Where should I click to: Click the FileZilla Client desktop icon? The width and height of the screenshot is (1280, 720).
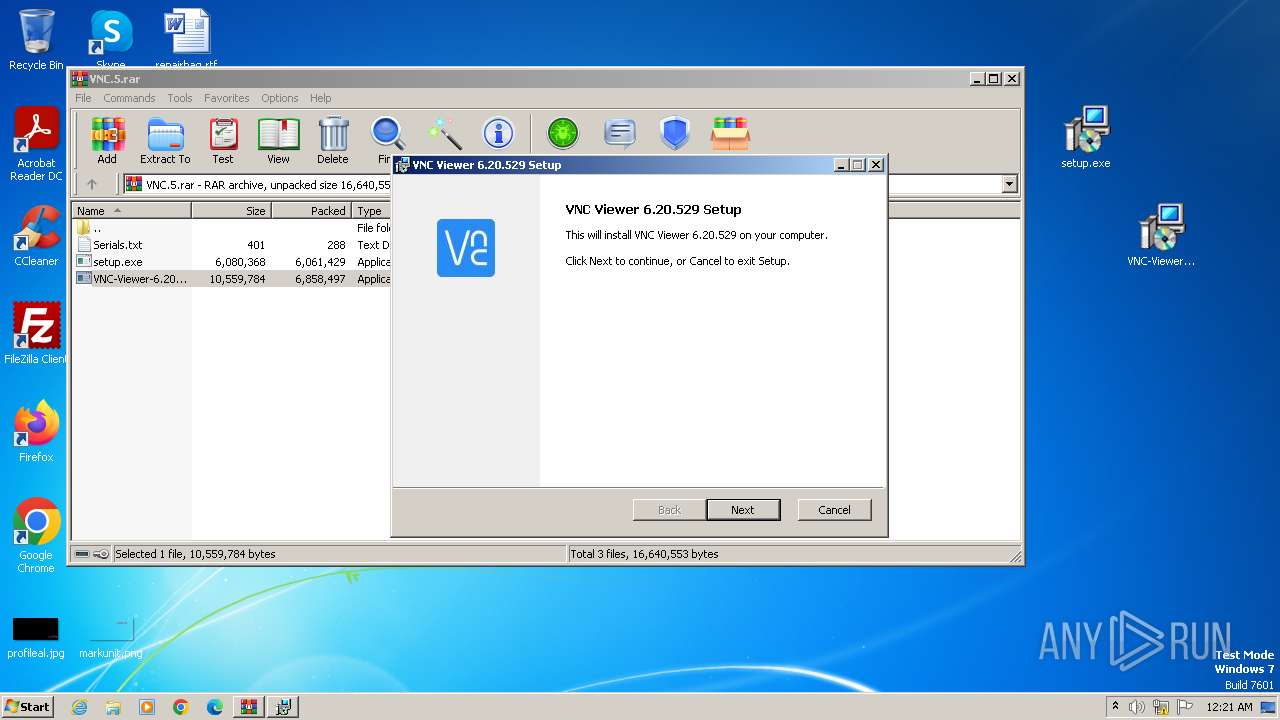tap(36, 334)
